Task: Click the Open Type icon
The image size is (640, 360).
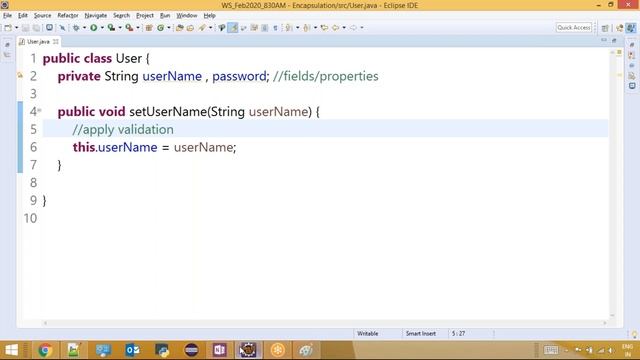Action: coord(180,28)
